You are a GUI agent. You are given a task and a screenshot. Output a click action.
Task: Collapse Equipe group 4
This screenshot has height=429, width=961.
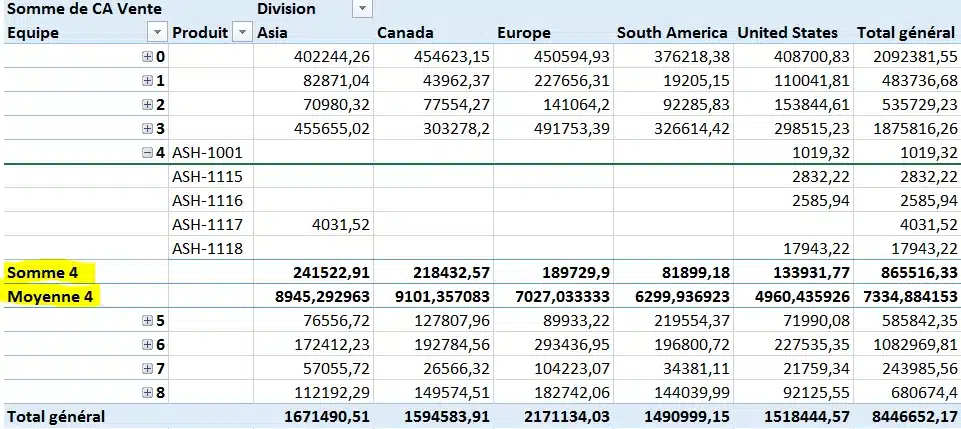pos(147,153)
